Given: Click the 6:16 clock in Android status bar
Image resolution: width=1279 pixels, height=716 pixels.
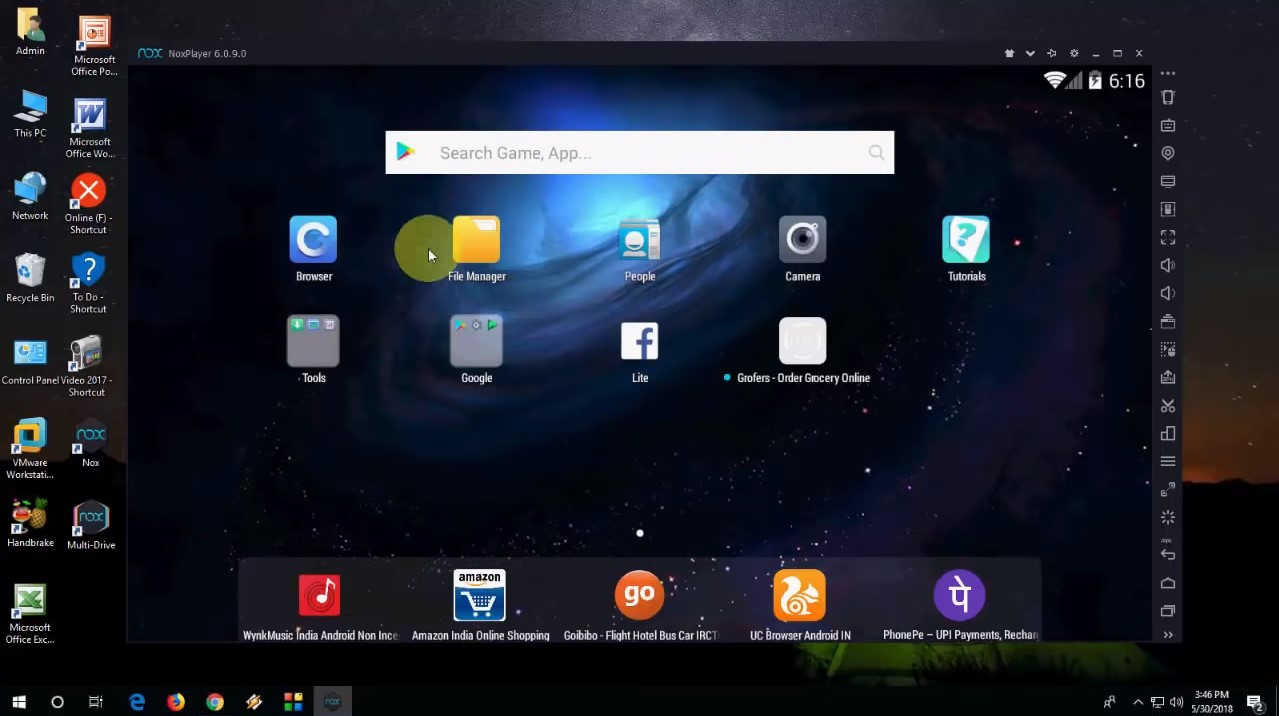Looking at the screenshot, I should (1126, 81).
